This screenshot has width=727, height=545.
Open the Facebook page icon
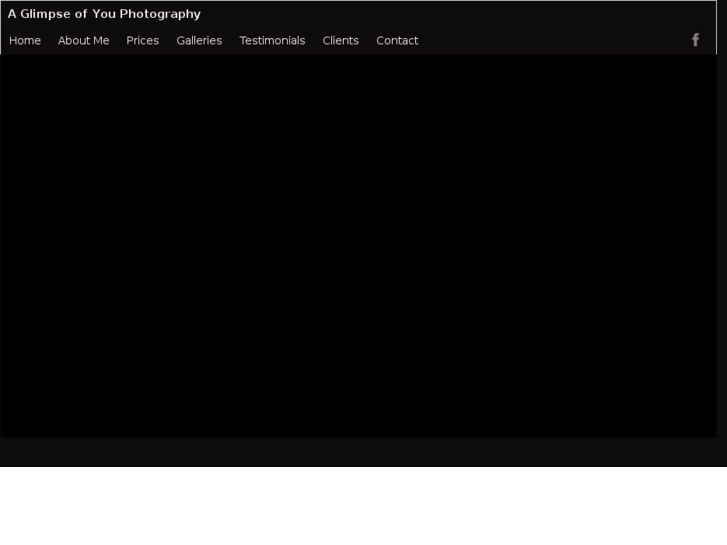coord(695,40)
